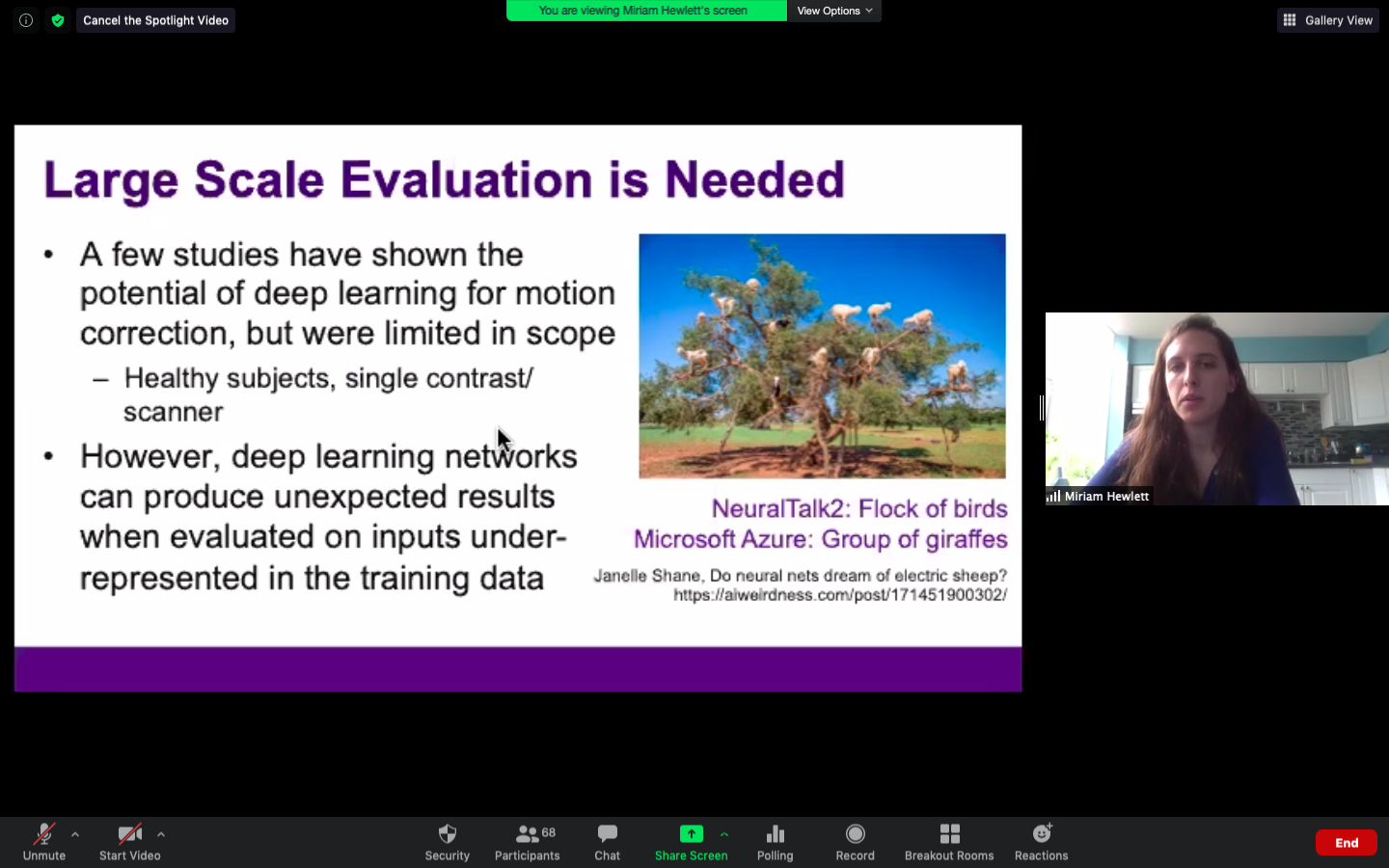Expand the share options arrow beside Share Screen
This screenshot has width=1389, height=868.
pyautogui.click(x=724, y=834)
